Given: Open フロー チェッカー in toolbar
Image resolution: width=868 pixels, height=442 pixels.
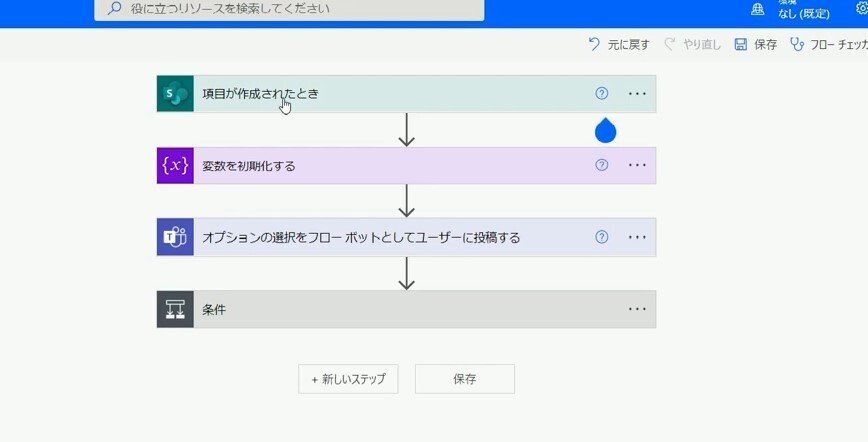Looking at the screenshot, I should [829, 44].
